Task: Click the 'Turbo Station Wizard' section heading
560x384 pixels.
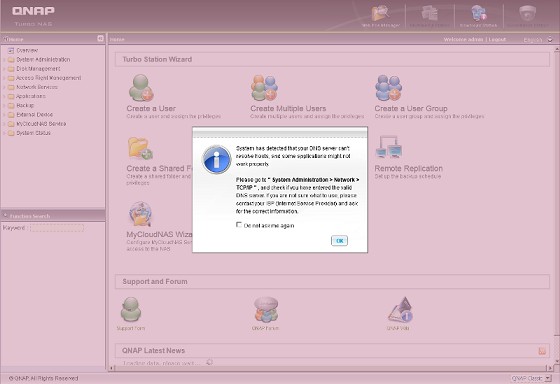Action: click(x=157, y=59)
